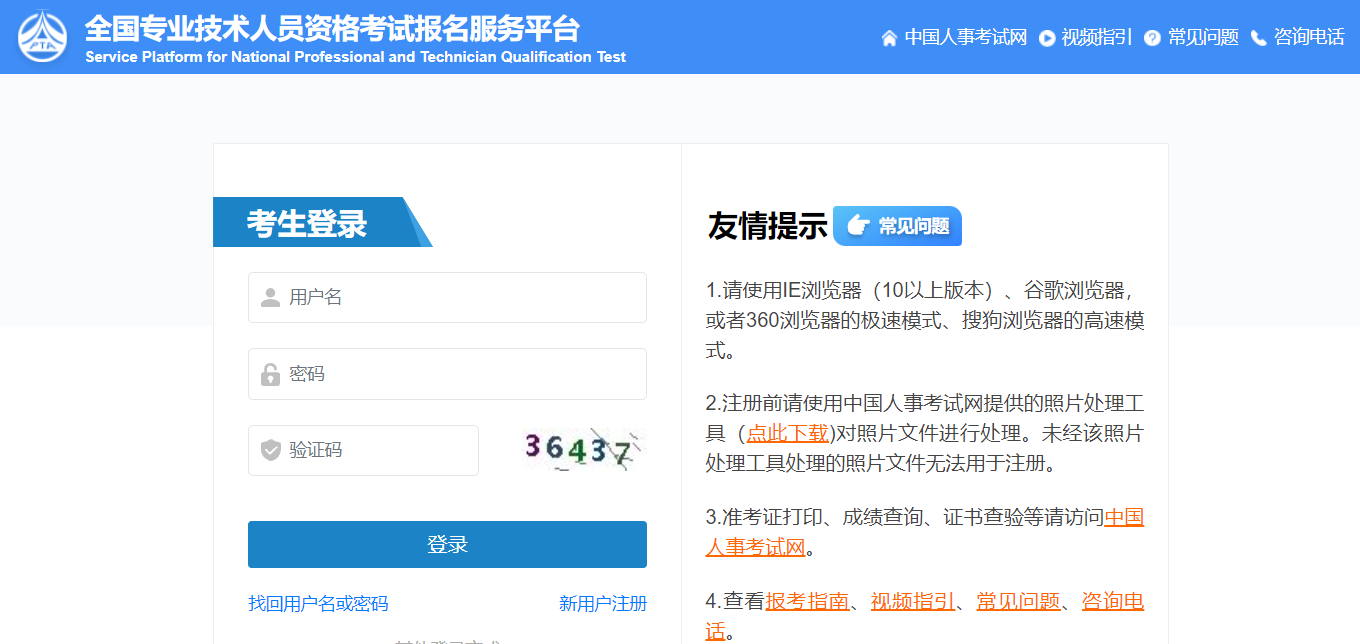Open 咨询电话 in the top navigation
This screenshot has width=1360, height=644.
click(1309, 38)
